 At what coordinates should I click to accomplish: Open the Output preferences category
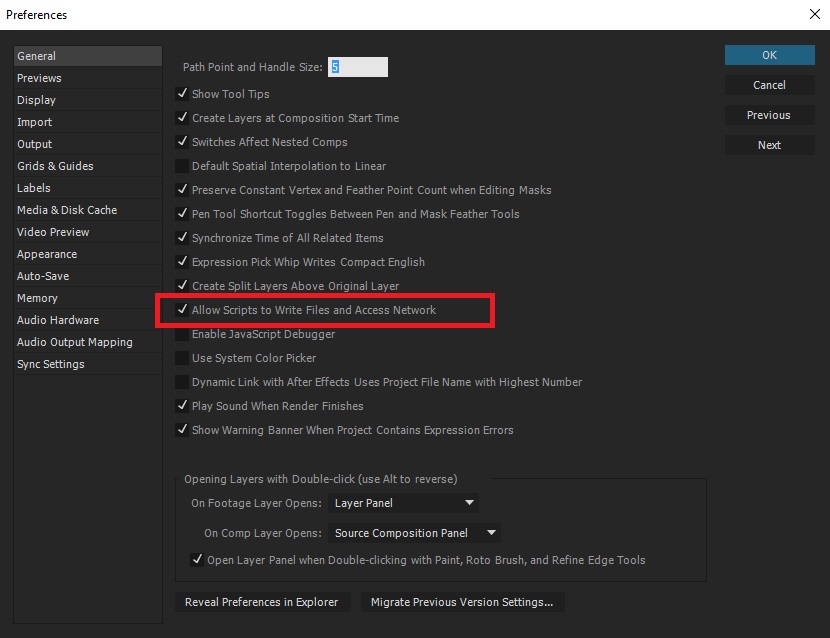[x=88, y=144]
